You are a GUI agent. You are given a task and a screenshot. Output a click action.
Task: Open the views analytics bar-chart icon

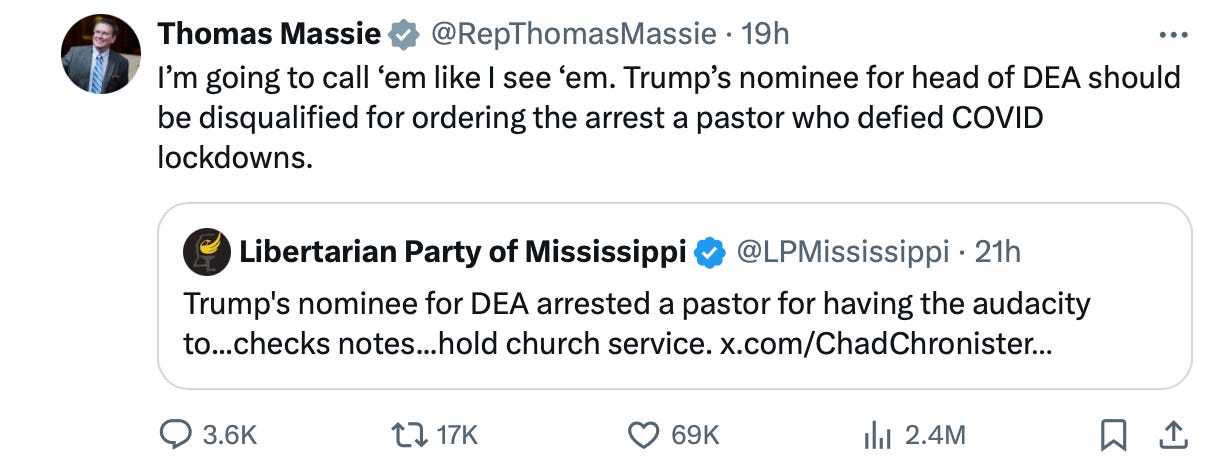coord(876,434)
